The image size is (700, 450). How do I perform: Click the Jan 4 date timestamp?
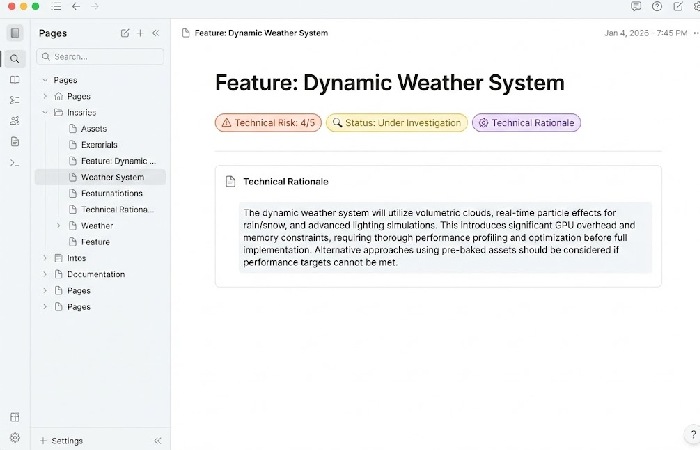[646, 33]
